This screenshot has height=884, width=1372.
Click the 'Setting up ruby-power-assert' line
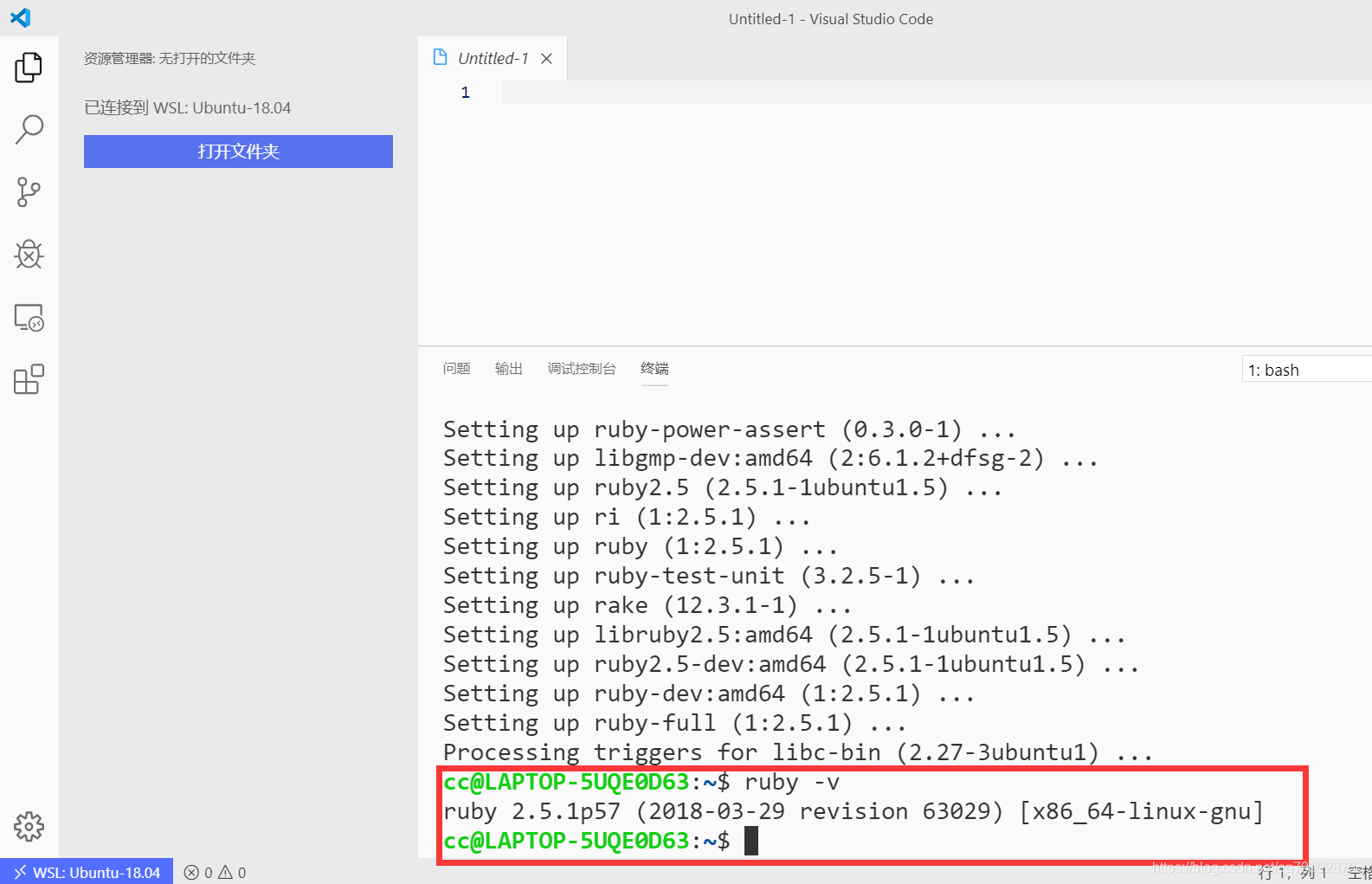730,429
